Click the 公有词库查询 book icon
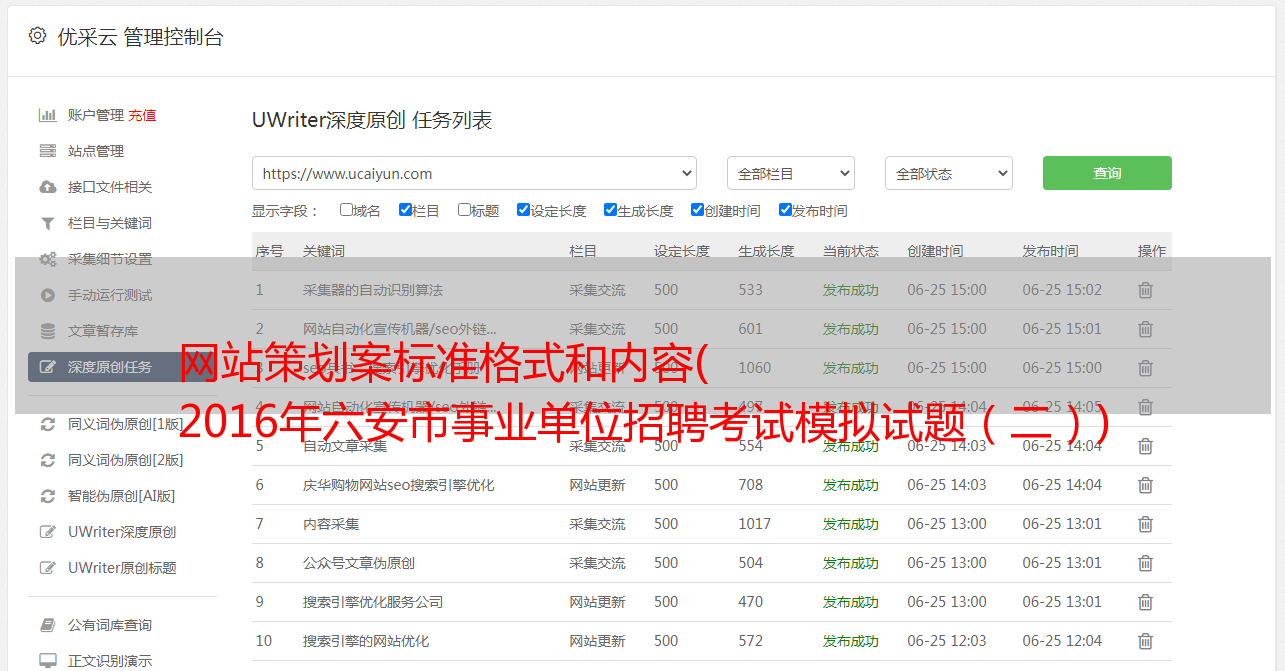 click(47, 625)
